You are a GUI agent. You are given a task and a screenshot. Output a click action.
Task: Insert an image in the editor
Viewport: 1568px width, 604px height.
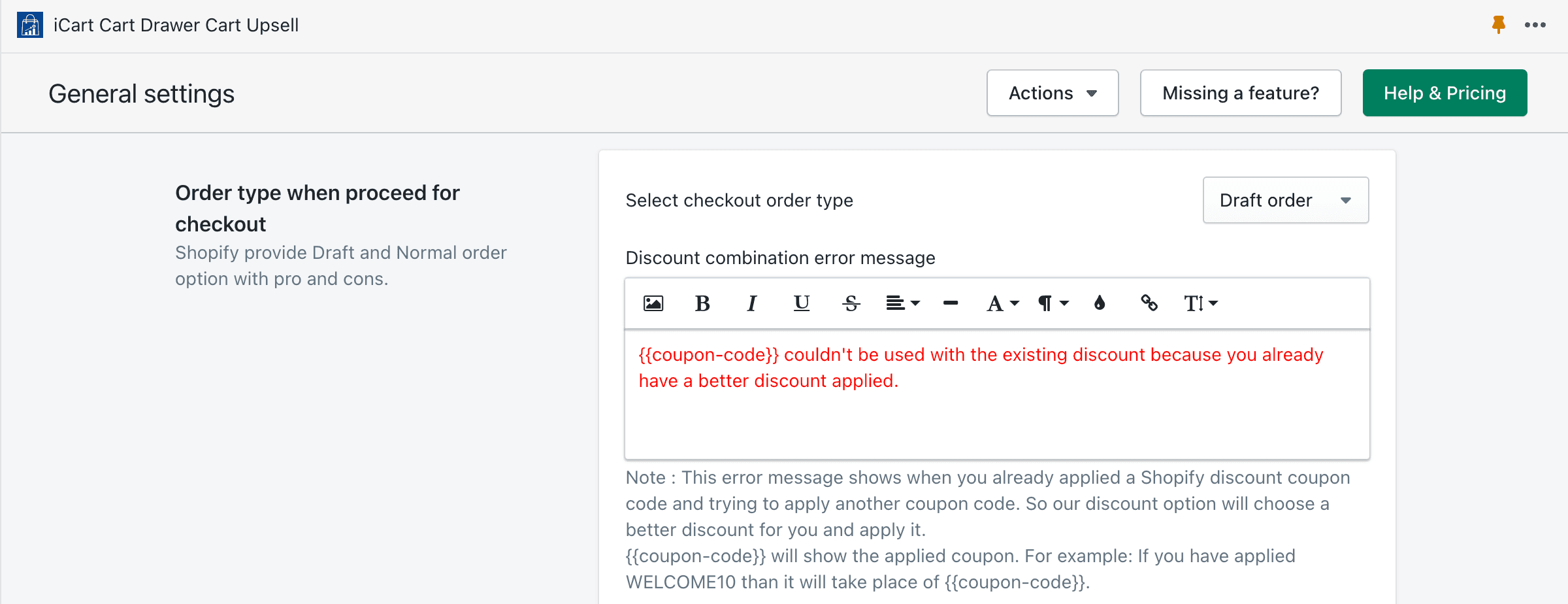coord(653,303)
